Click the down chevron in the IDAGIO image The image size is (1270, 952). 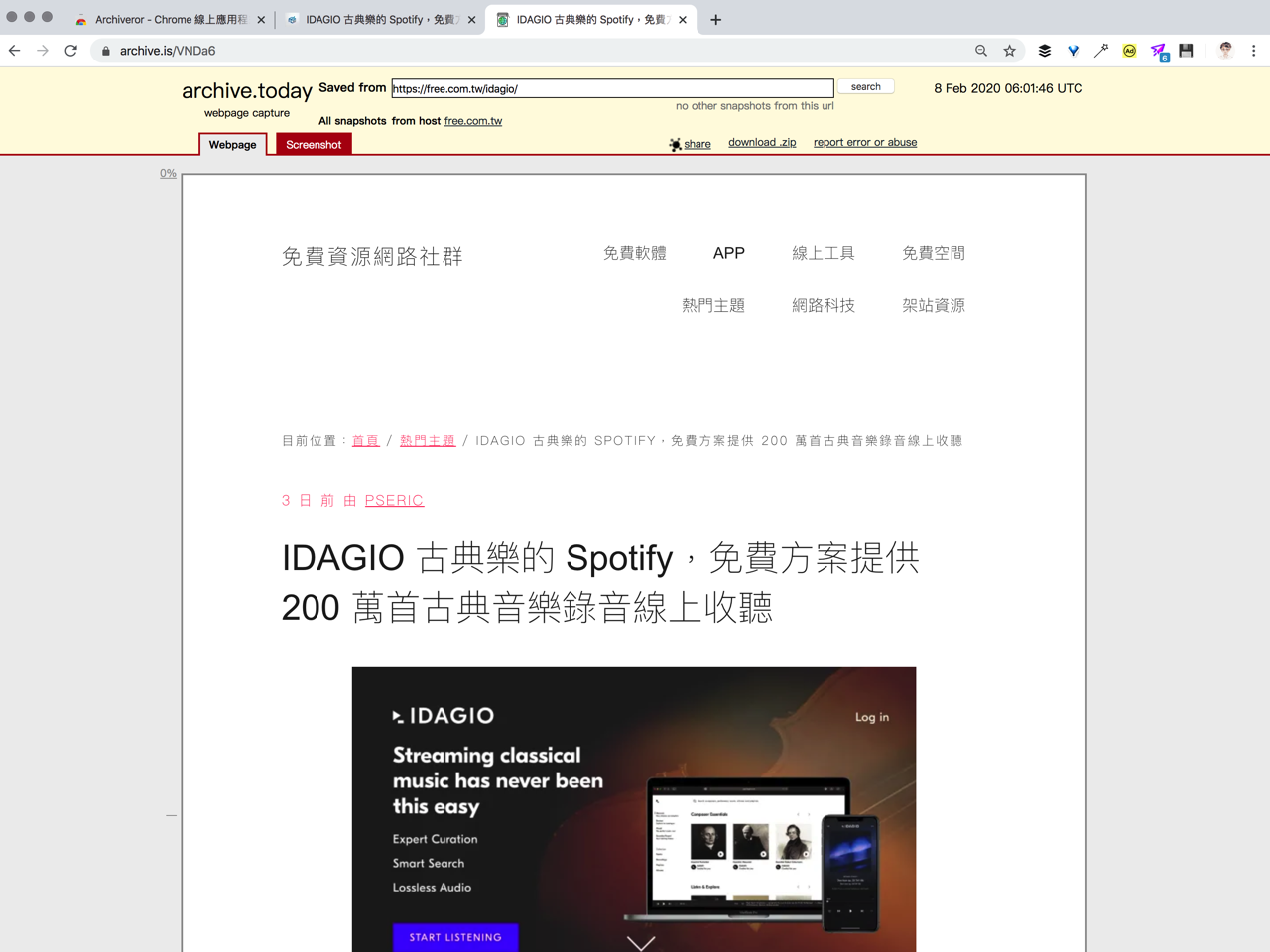tap(641, 943)
